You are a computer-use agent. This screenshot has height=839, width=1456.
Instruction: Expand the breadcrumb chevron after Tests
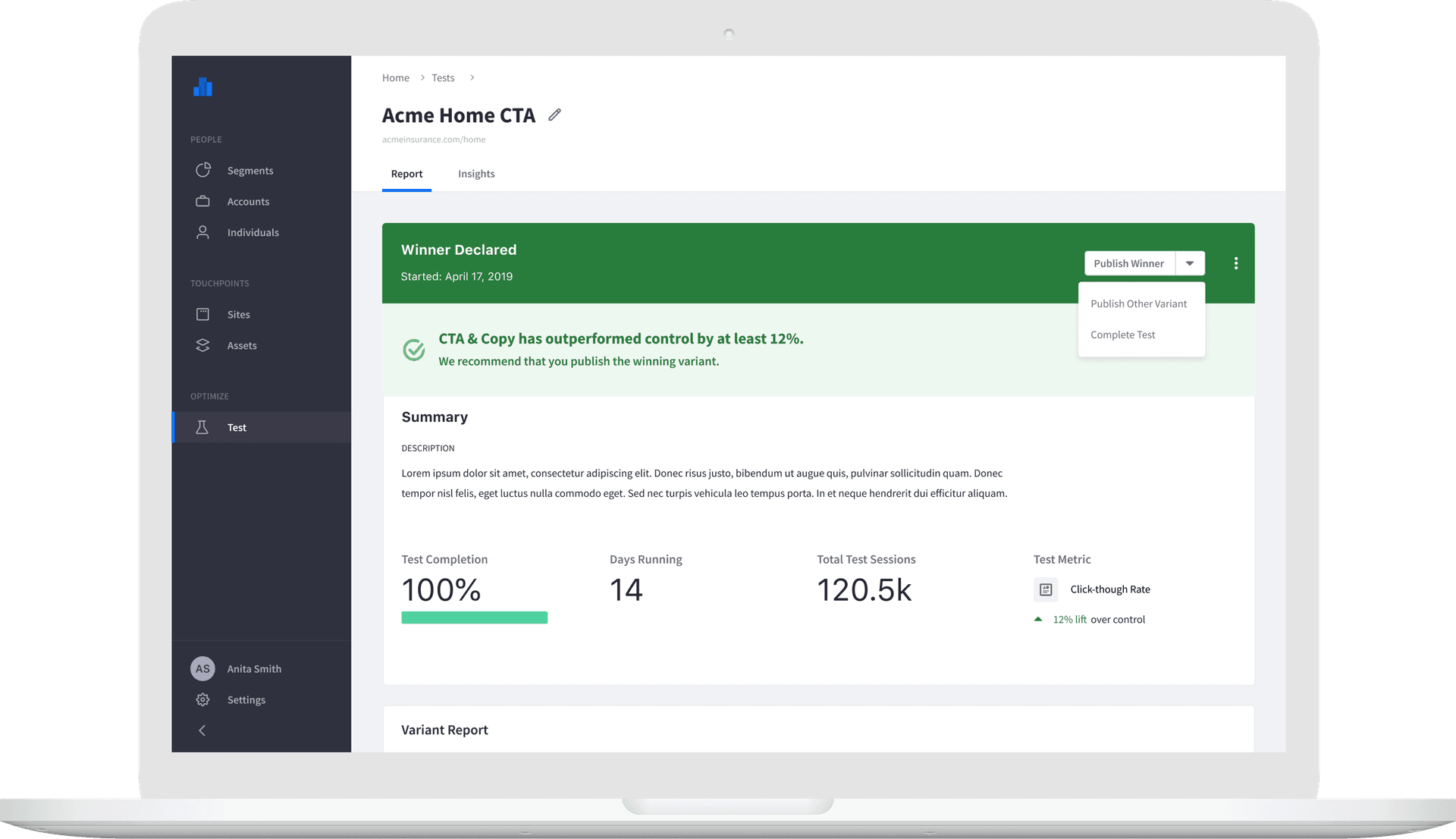pyautogui.click(x=472, y=77)
